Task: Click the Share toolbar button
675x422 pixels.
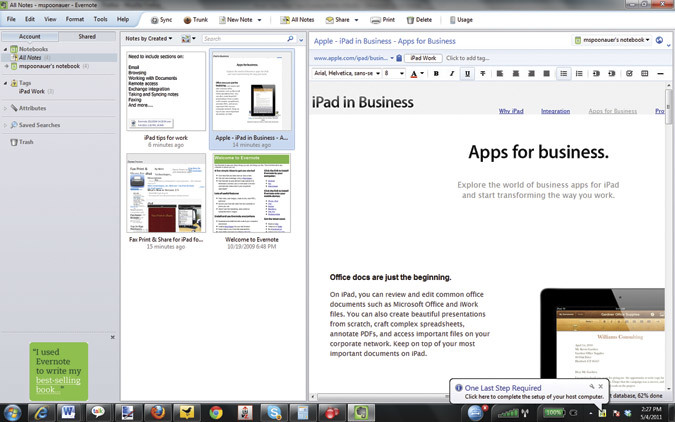Action: click(338, 20)
